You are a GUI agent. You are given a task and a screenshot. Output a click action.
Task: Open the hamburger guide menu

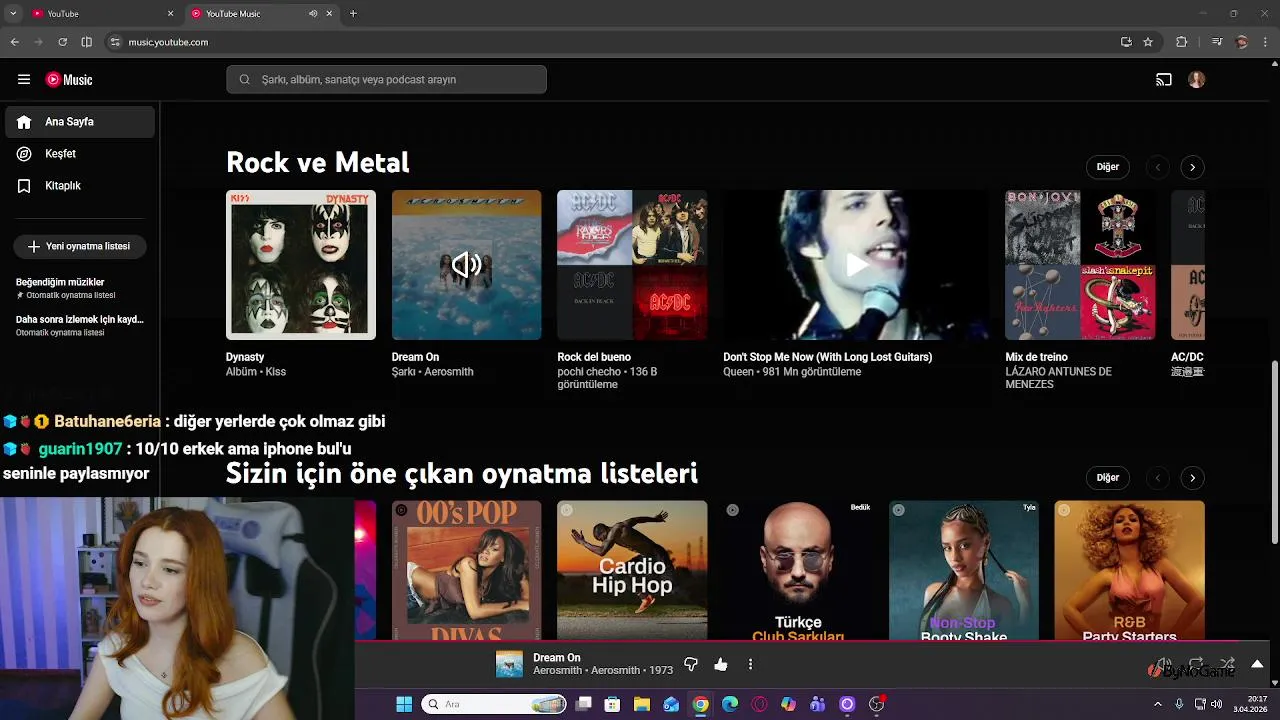coord(24,80)
